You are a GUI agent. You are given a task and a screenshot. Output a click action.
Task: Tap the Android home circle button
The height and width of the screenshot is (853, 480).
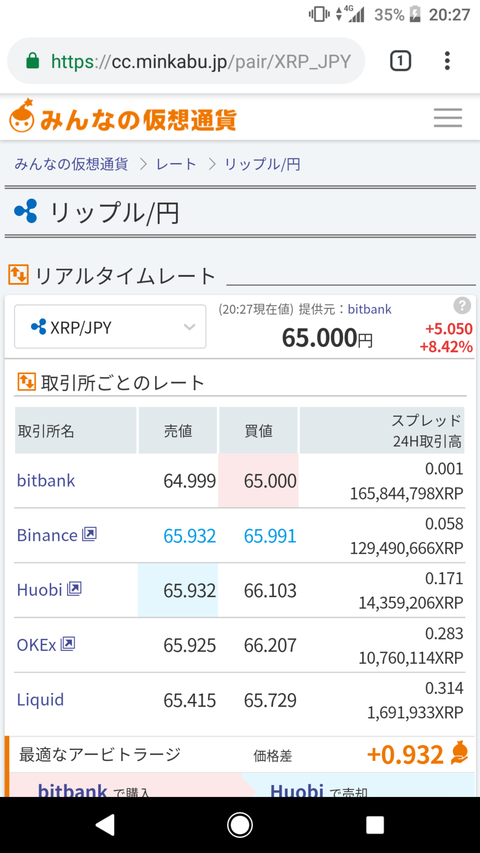click(239, 825)
